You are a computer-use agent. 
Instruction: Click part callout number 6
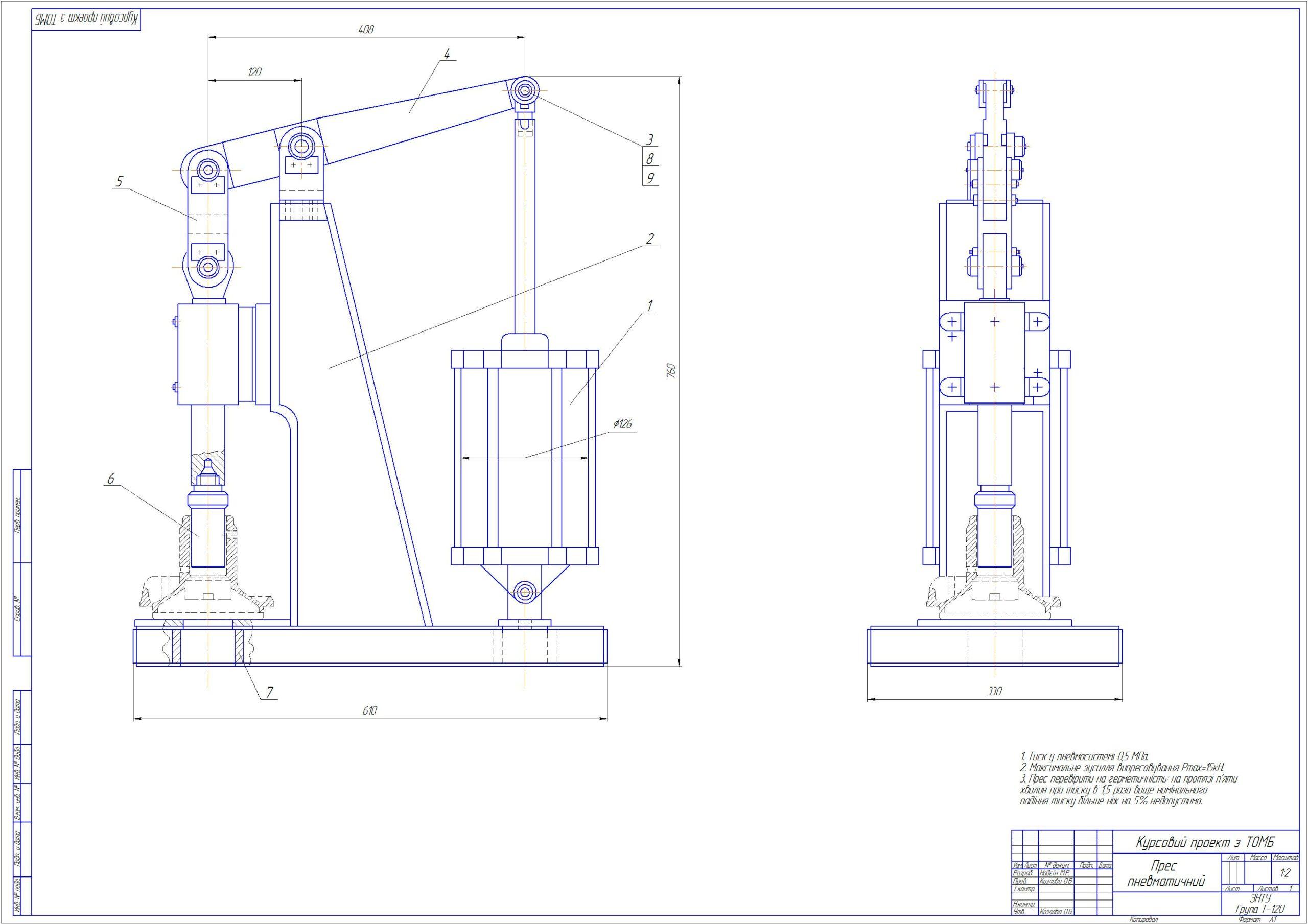[110, 479]
